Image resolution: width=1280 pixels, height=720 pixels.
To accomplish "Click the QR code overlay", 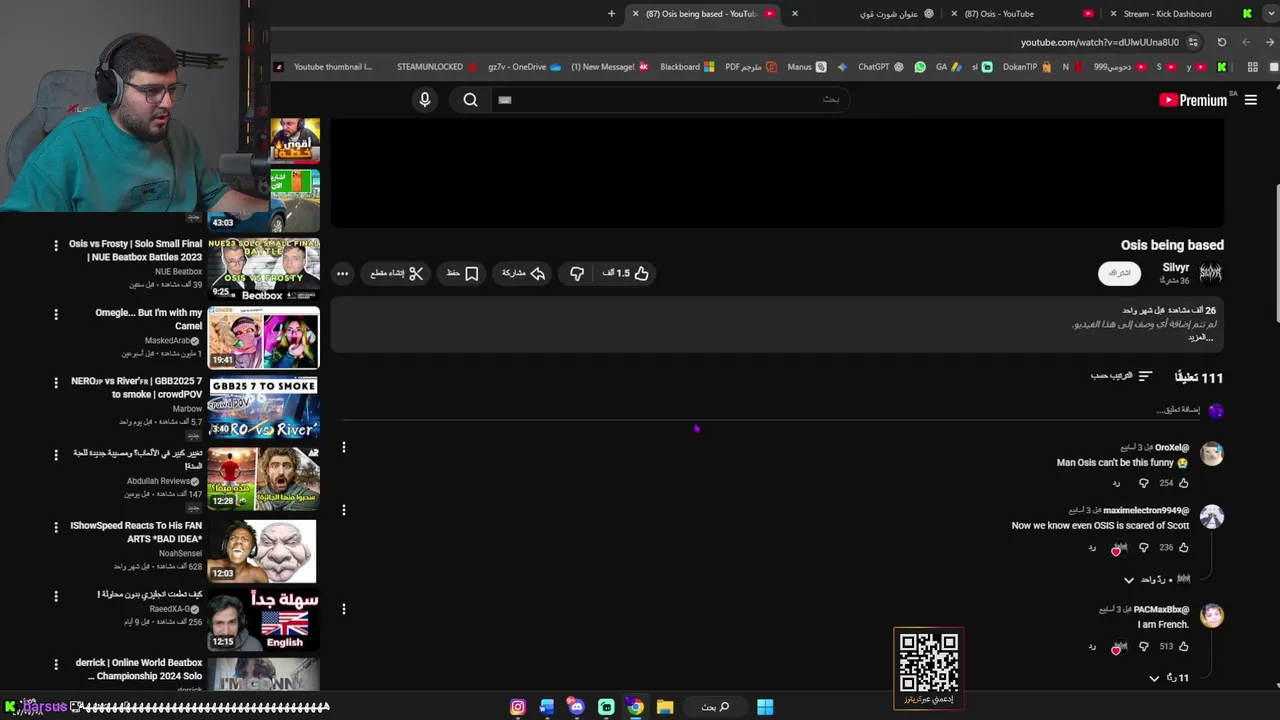I will 929,668.
